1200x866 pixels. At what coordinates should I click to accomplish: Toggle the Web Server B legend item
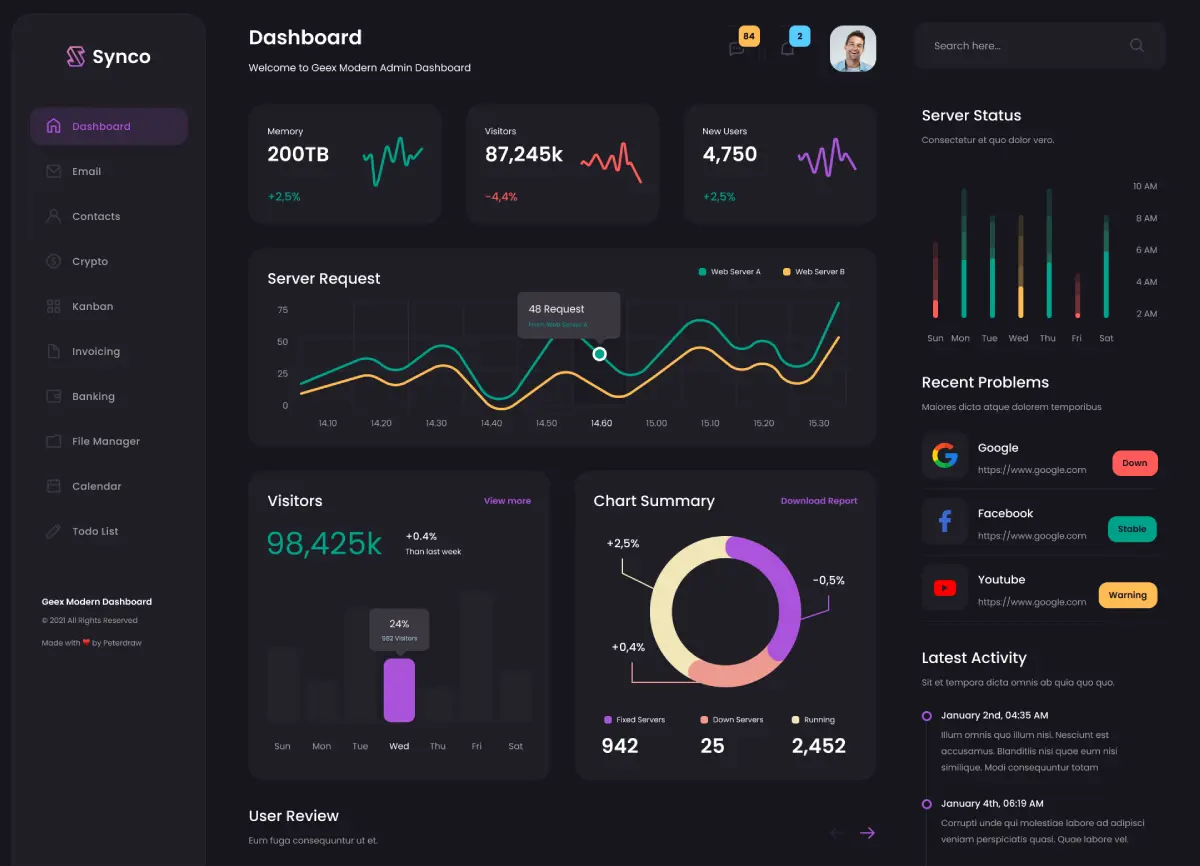click(814, 271)
